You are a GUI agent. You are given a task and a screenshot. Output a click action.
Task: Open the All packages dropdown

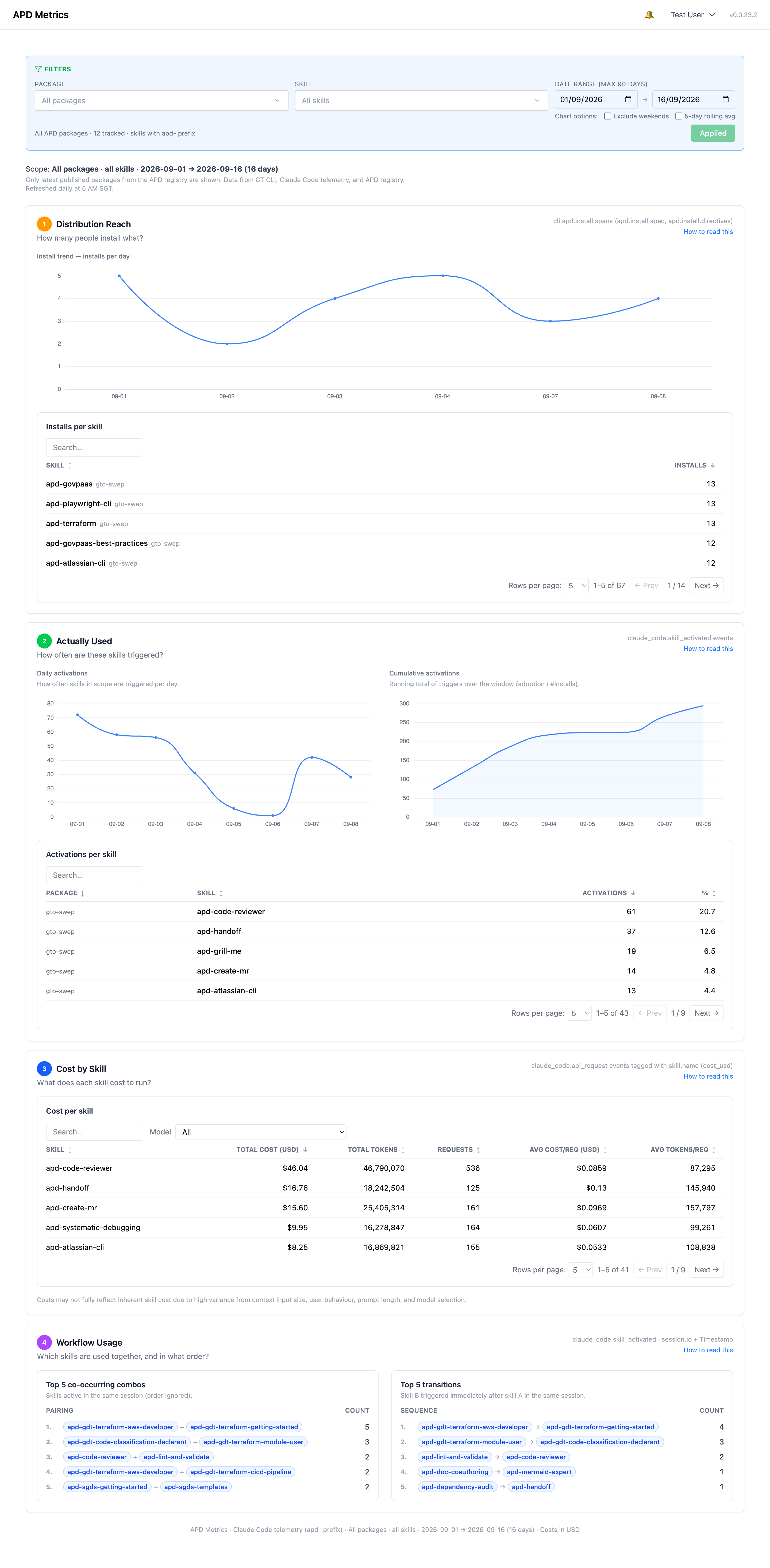pos(161,101)
